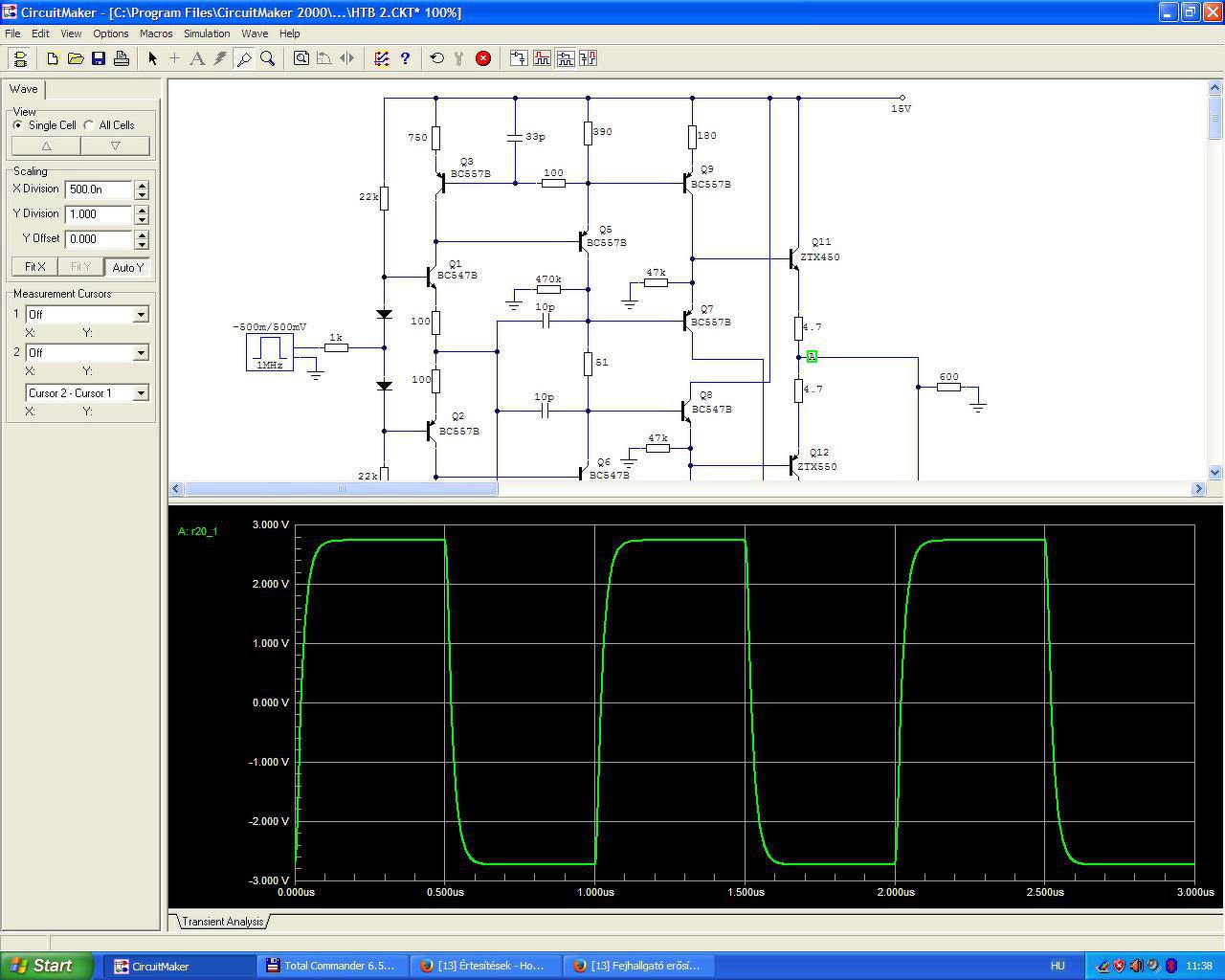
Task: Click the red Stop simulation icon
Action: (x=483, y=58)
